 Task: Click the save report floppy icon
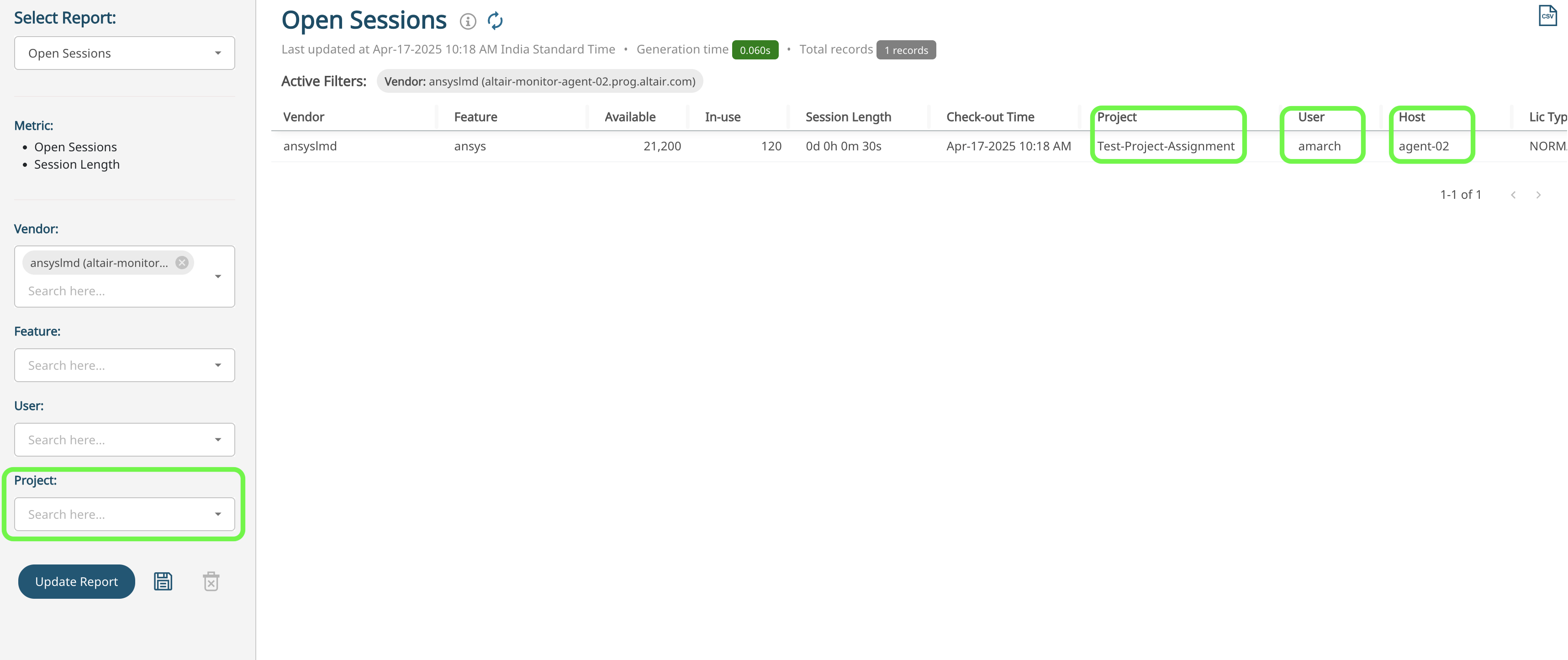163,581
